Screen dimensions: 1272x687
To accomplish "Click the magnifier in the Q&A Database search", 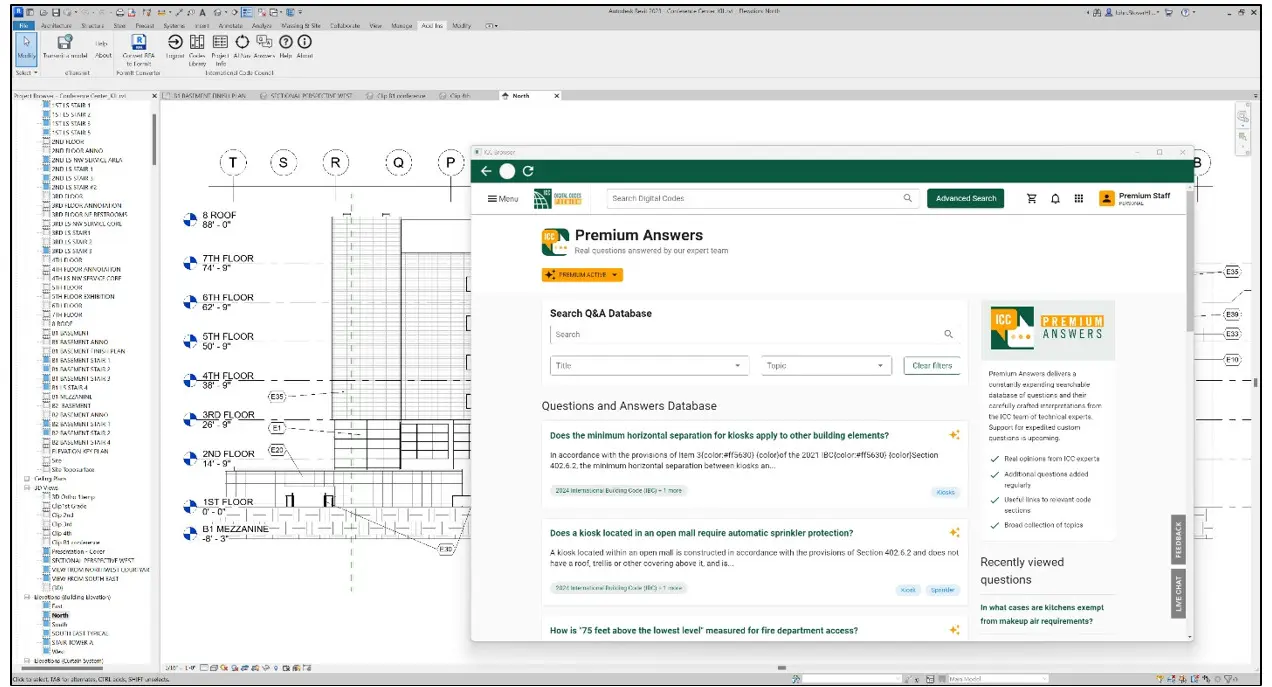I will point(949,335).
